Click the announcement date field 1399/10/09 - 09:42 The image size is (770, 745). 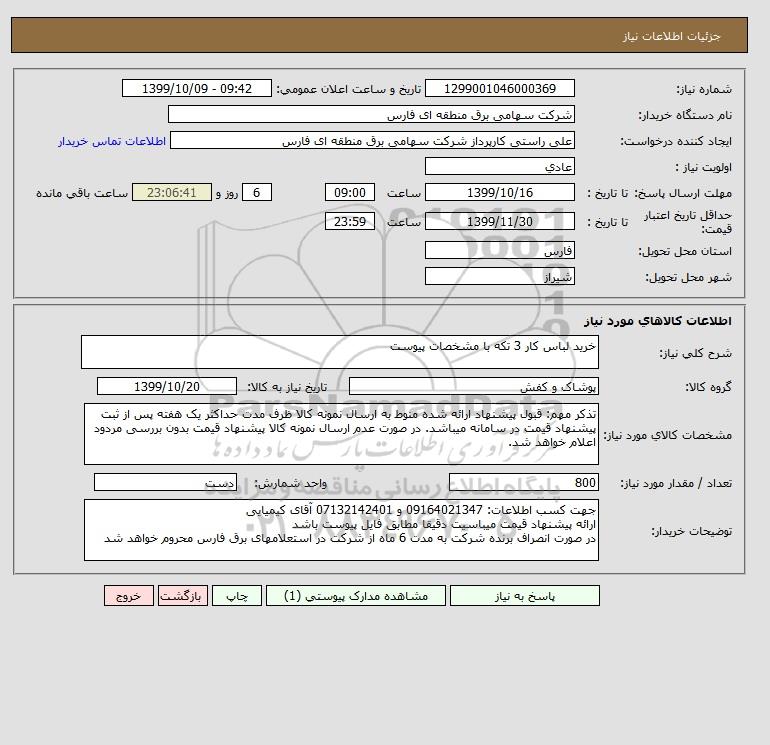tap(196, 88)
